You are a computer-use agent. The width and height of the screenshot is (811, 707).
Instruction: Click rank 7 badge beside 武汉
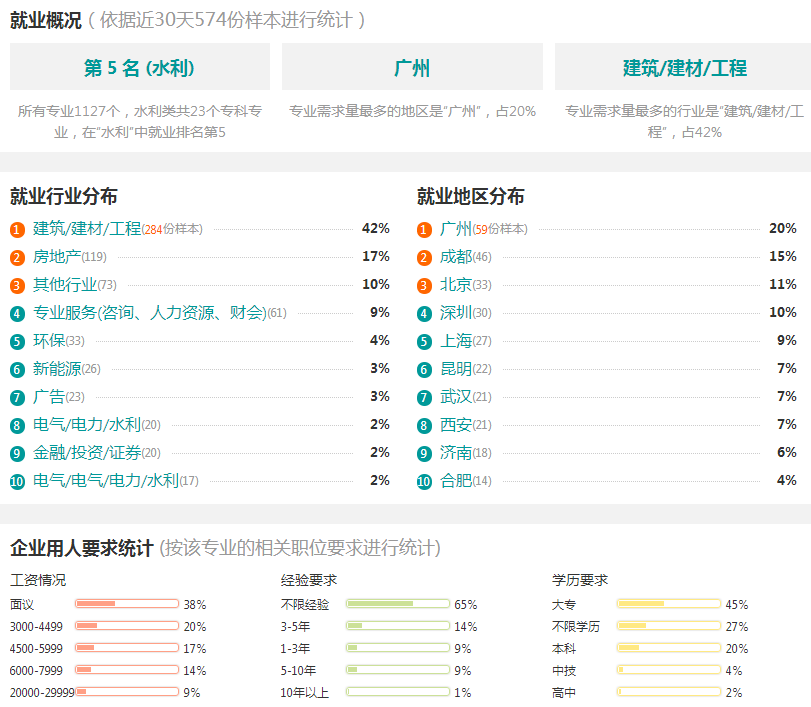424,398
